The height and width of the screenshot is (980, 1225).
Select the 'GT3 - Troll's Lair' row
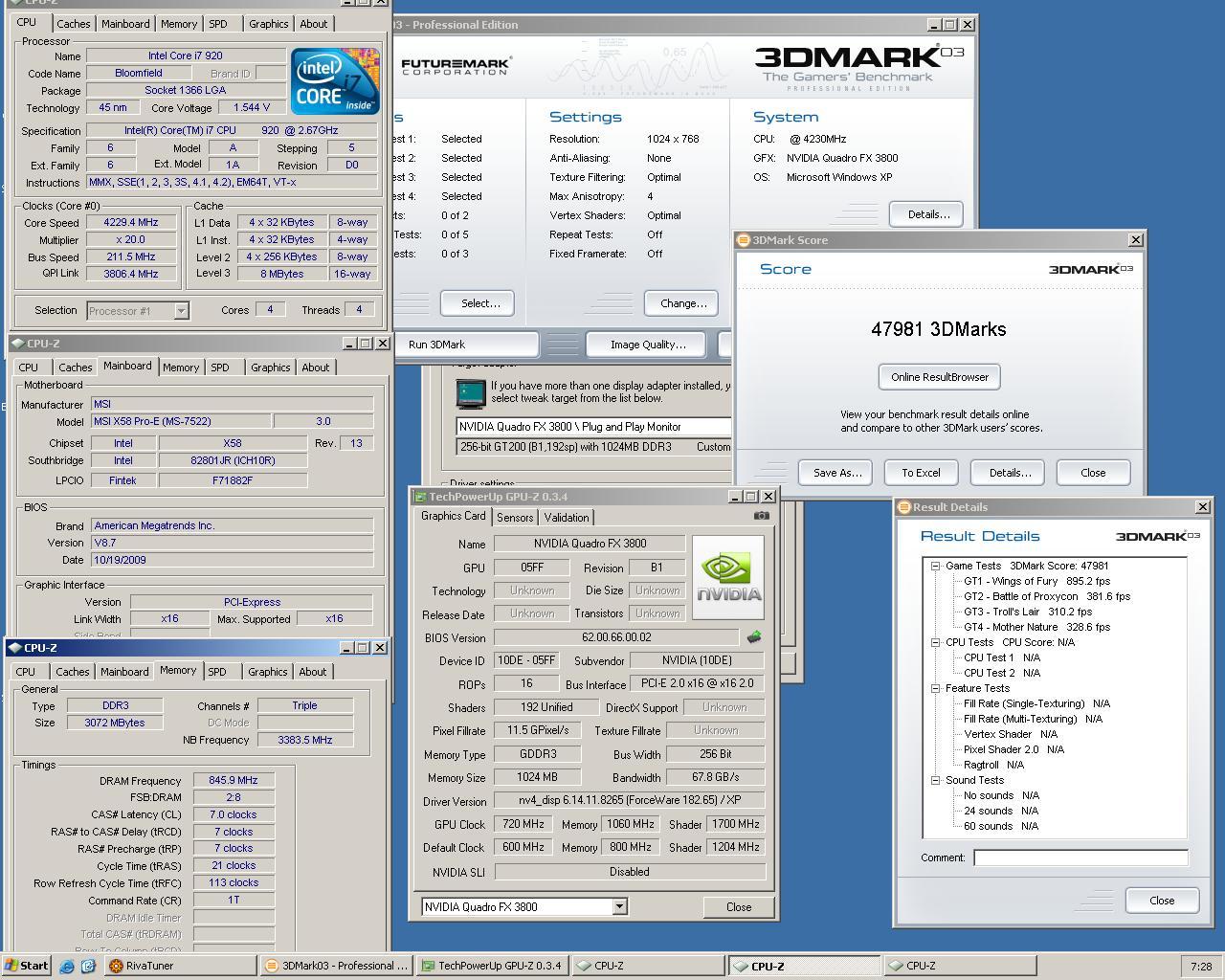[1027, 612]
